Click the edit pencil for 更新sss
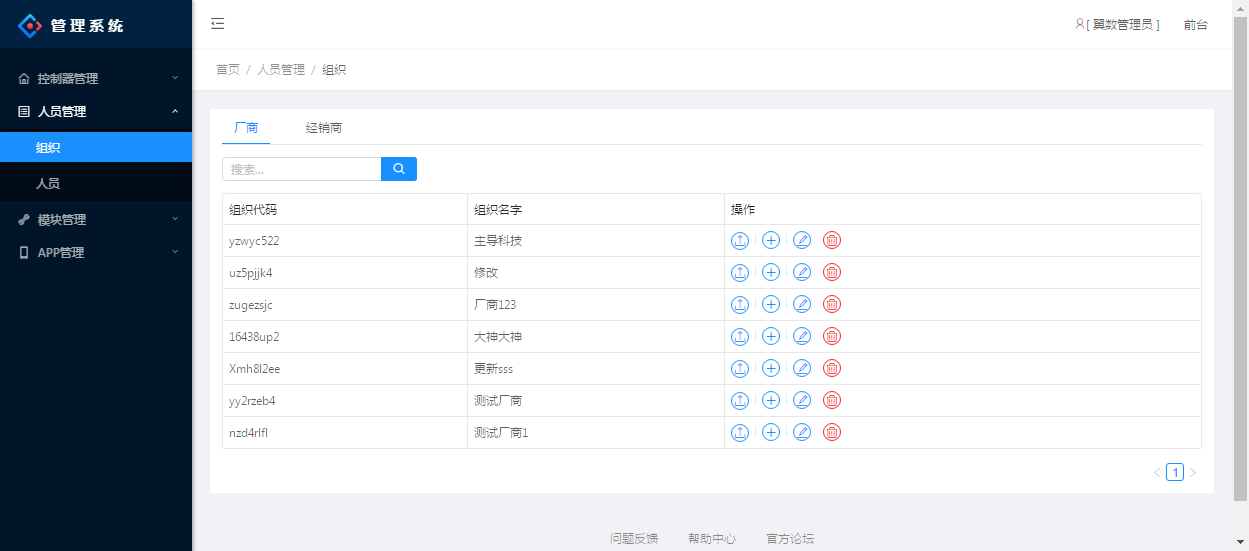Screen dimensions: 1249x551 pyautogui.click(x=802, y=368)
